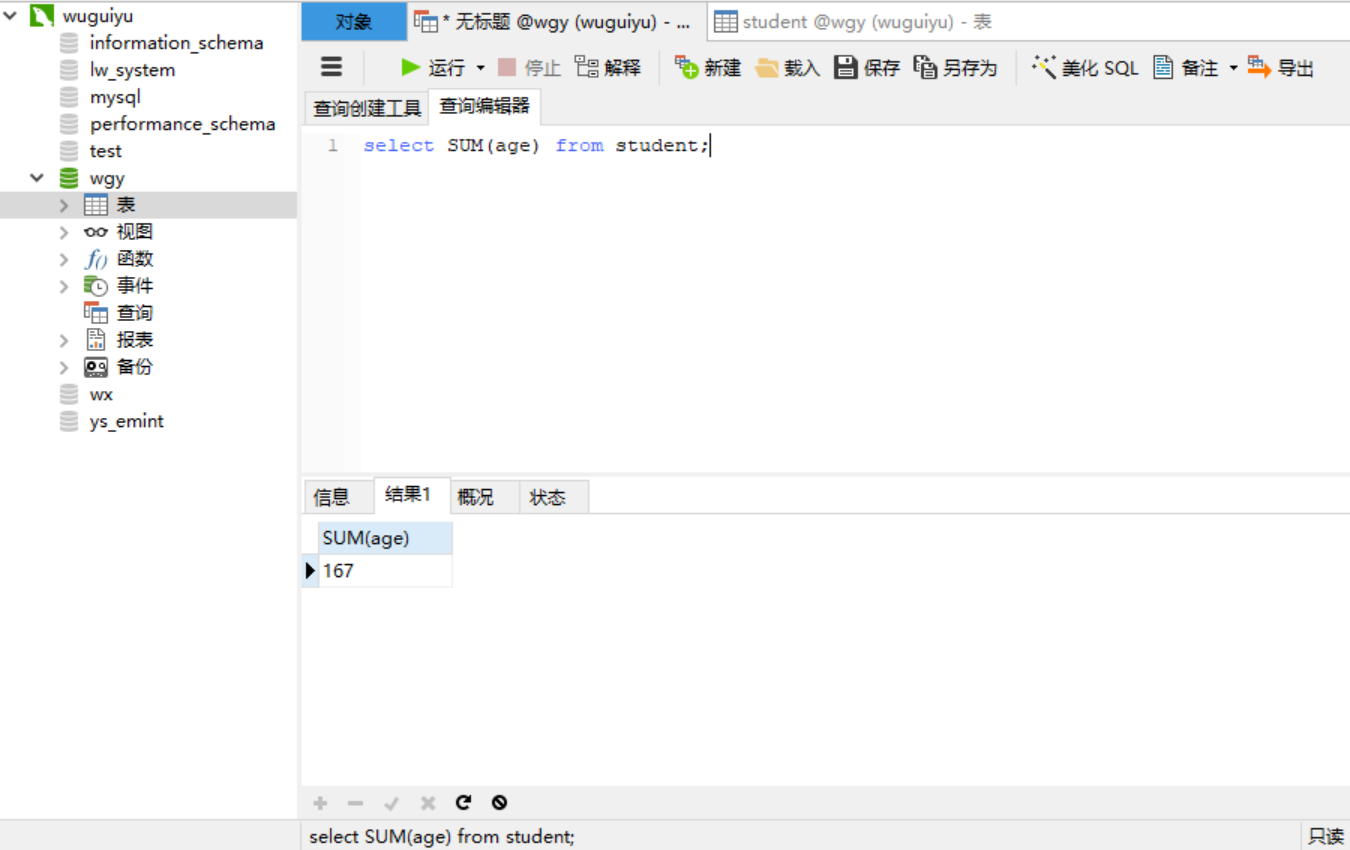Expand the 报表 reports node
The image size is (1350, 850).
tap(64, 340)
